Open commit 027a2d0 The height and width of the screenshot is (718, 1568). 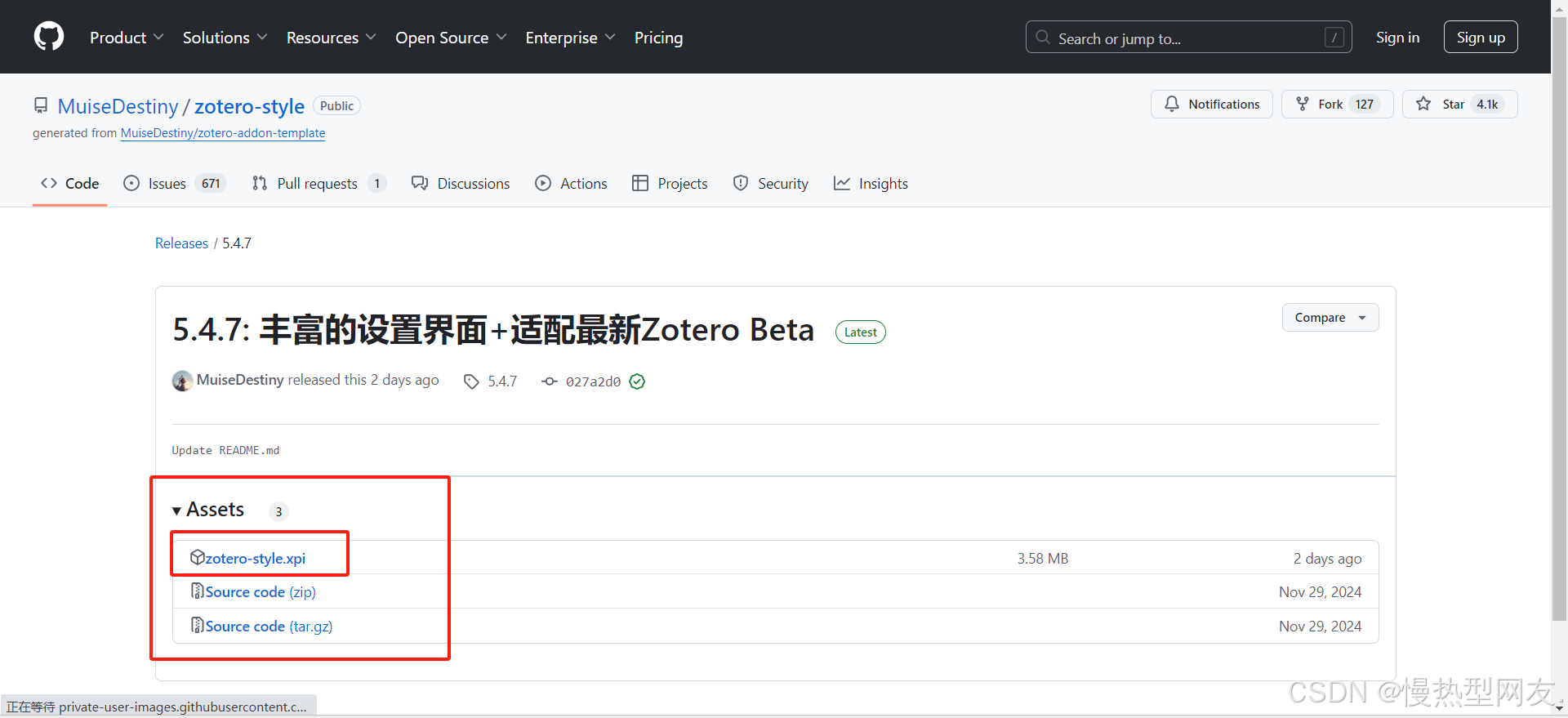[593, 381]
